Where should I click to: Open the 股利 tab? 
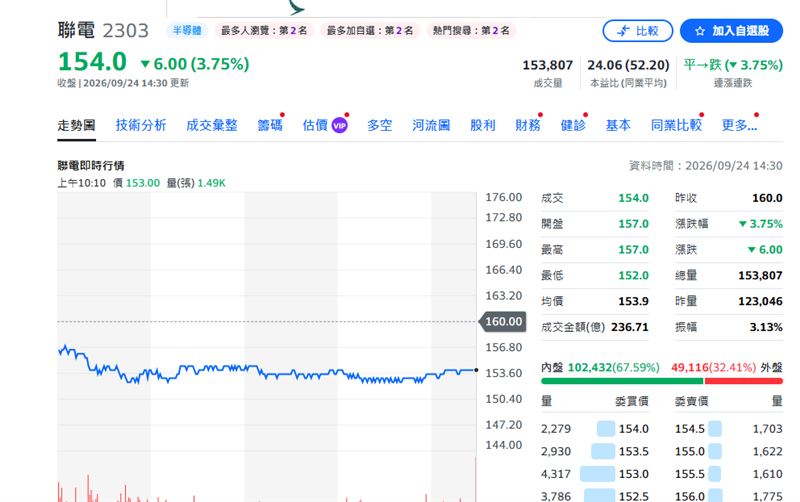[483, 126]
